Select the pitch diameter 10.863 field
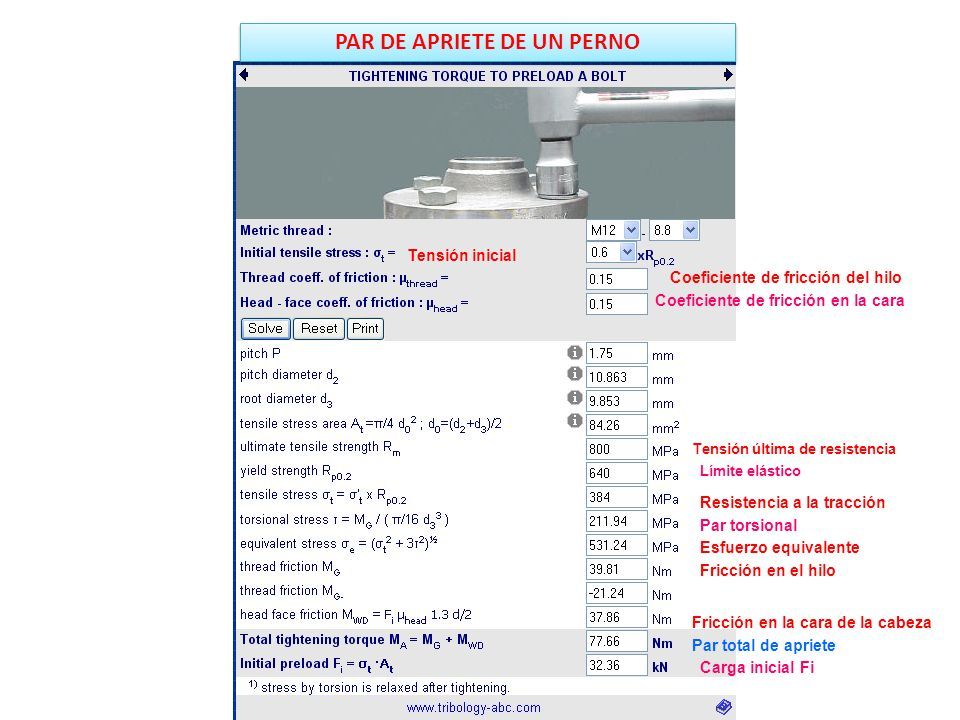The image size is (960, 720). (x=617, y=377)
